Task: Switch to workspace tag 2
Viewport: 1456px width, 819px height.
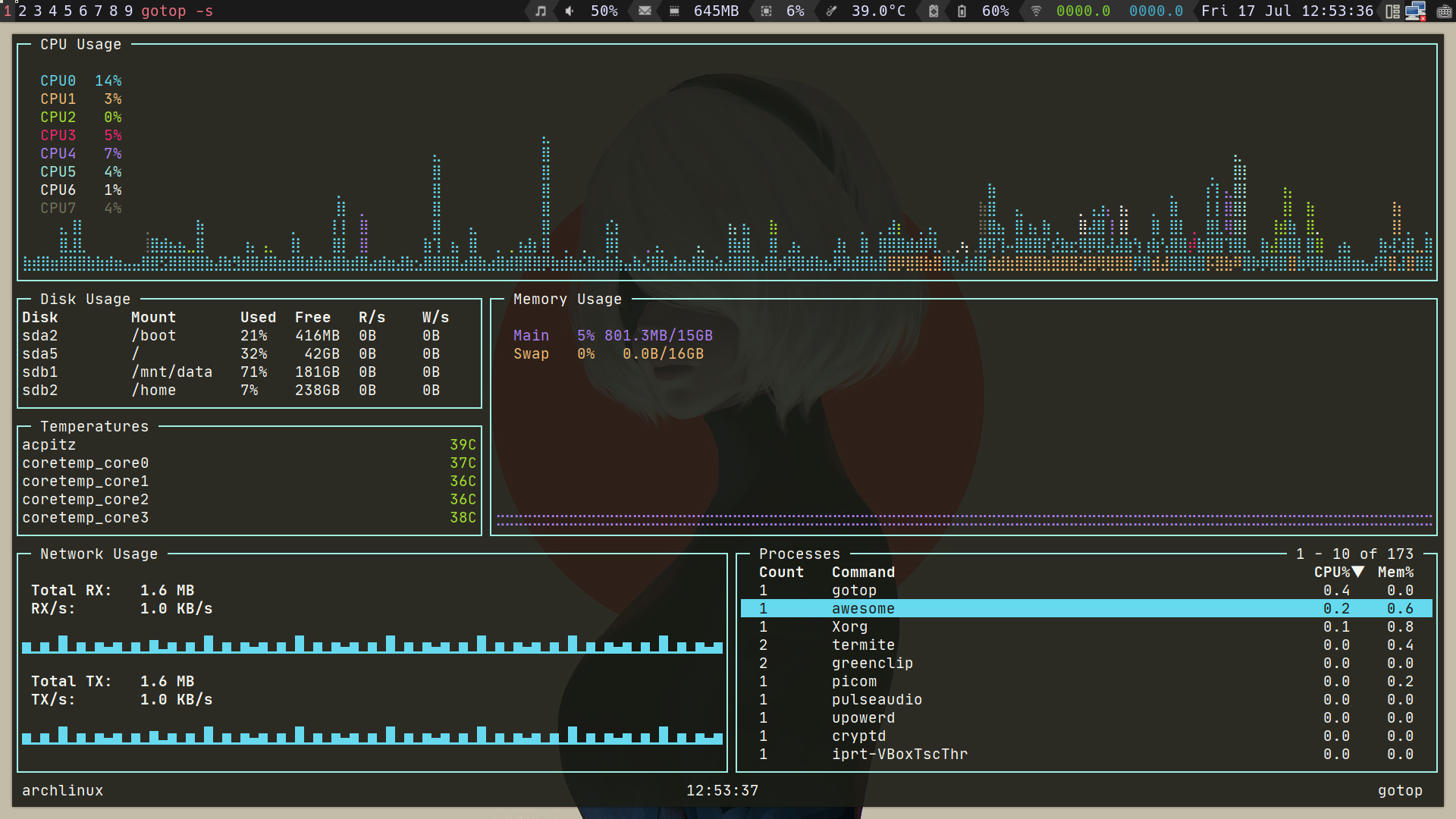Action: [23, 11]
